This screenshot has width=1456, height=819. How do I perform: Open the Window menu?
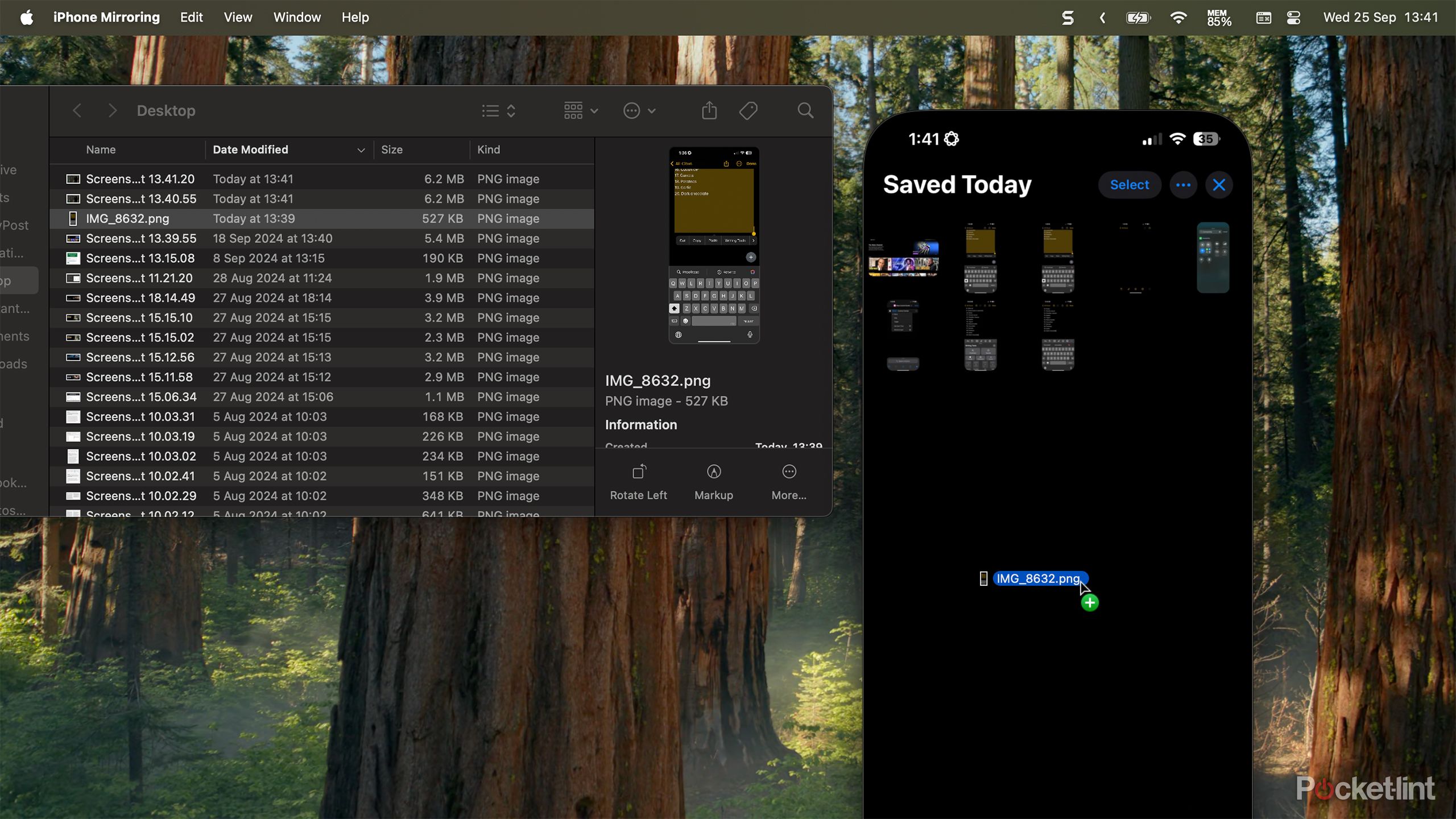[x=297, y=18]
